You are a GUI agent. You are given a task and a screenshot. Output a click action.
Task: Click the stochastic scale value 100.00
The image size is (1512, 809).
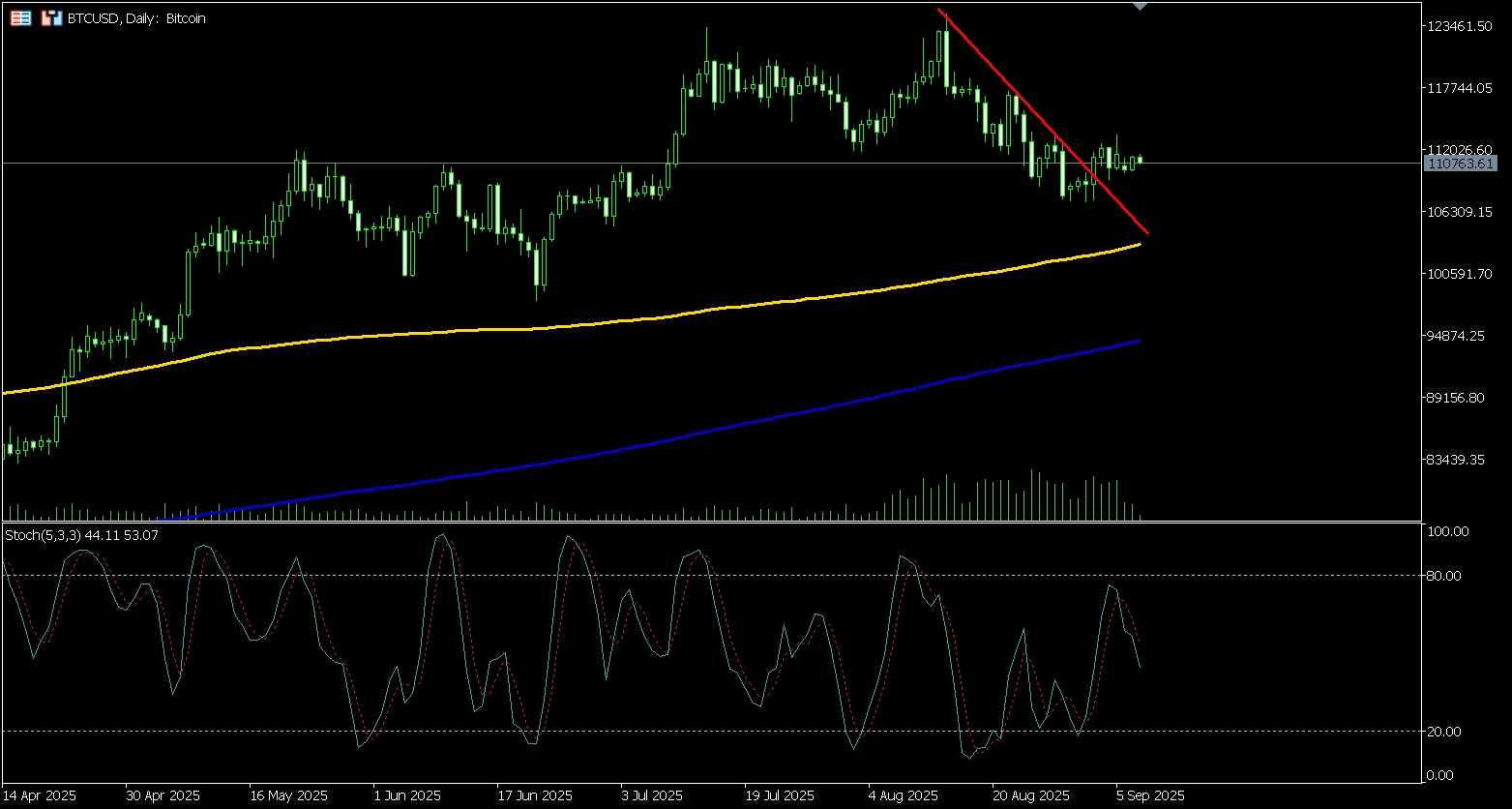coord(1449,531)
